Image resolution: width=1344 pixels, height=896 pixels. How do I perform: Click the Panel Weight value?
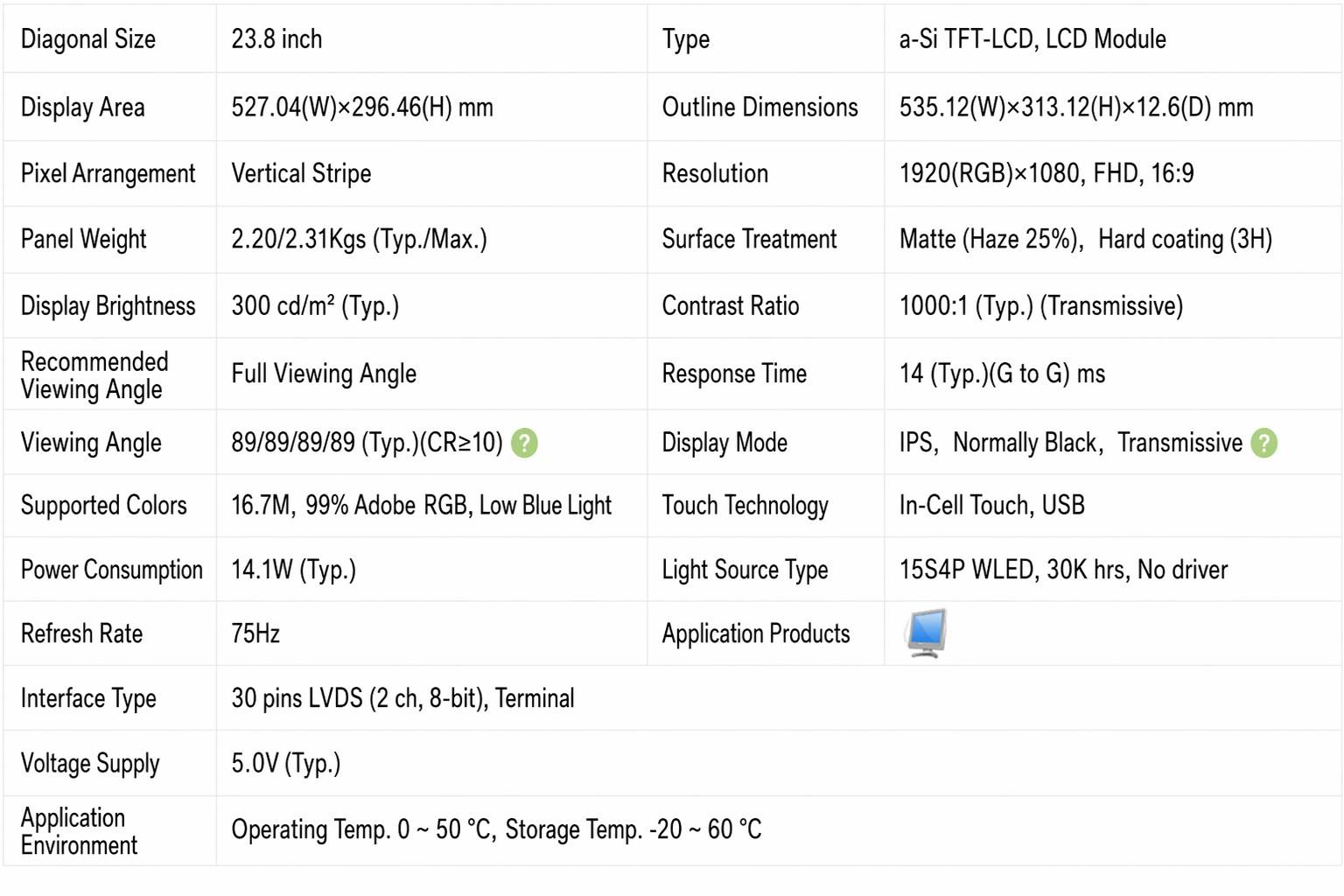[359, 239]
